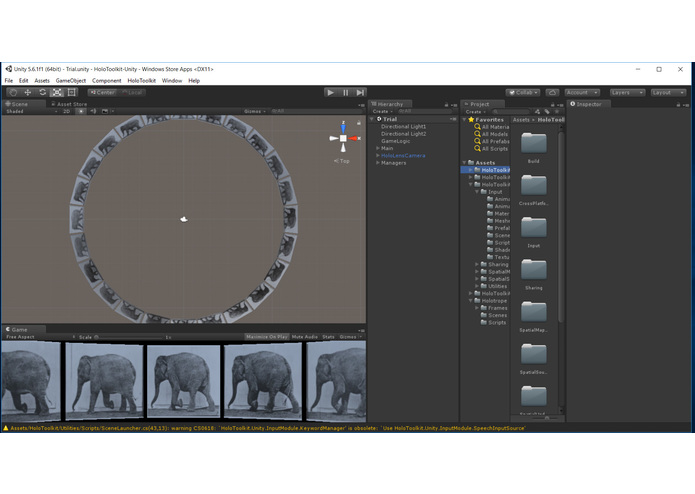Click search by label icon in Project

tap(547, 112)
